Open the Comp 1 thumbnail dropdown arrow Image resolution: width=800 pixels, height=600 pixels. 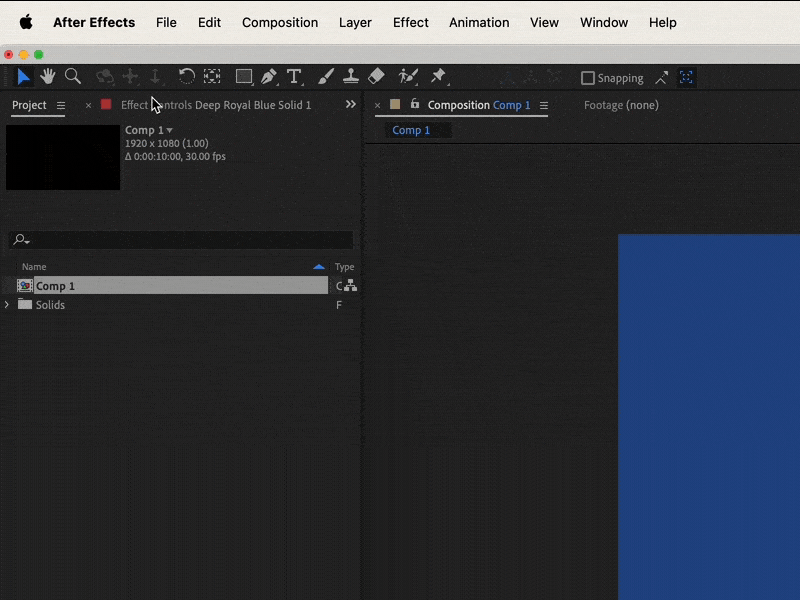[x=169, y=131]
